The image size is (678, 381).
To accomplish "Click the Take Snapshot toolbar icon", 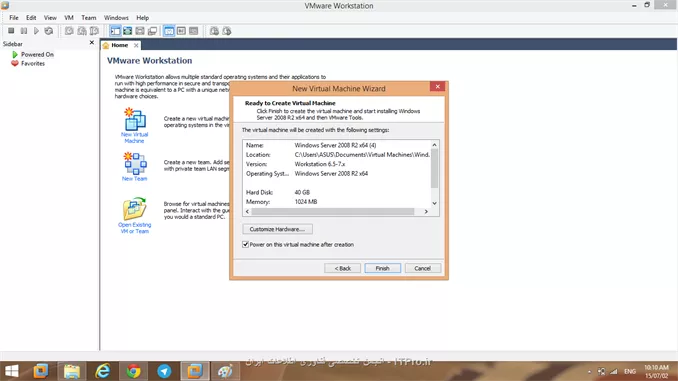I will pos(69,31).
